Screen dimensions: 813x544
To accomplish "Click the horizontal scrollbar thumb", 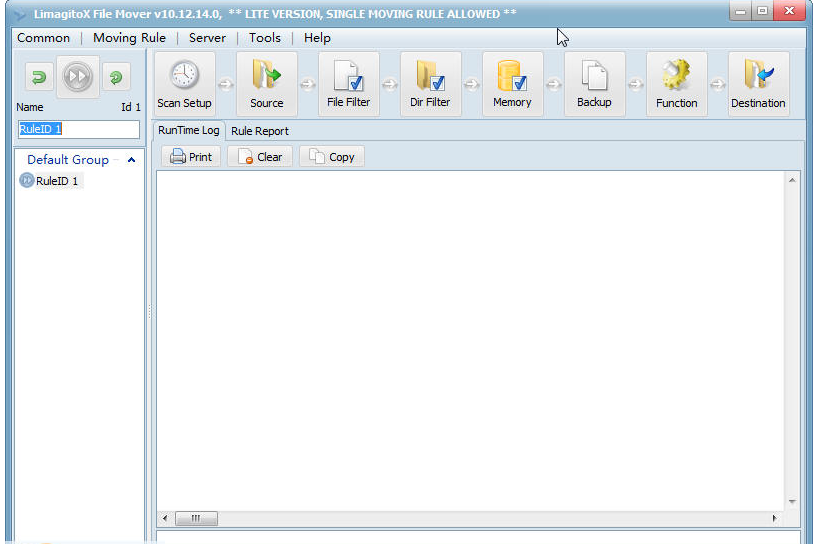I will click(196, 518).
